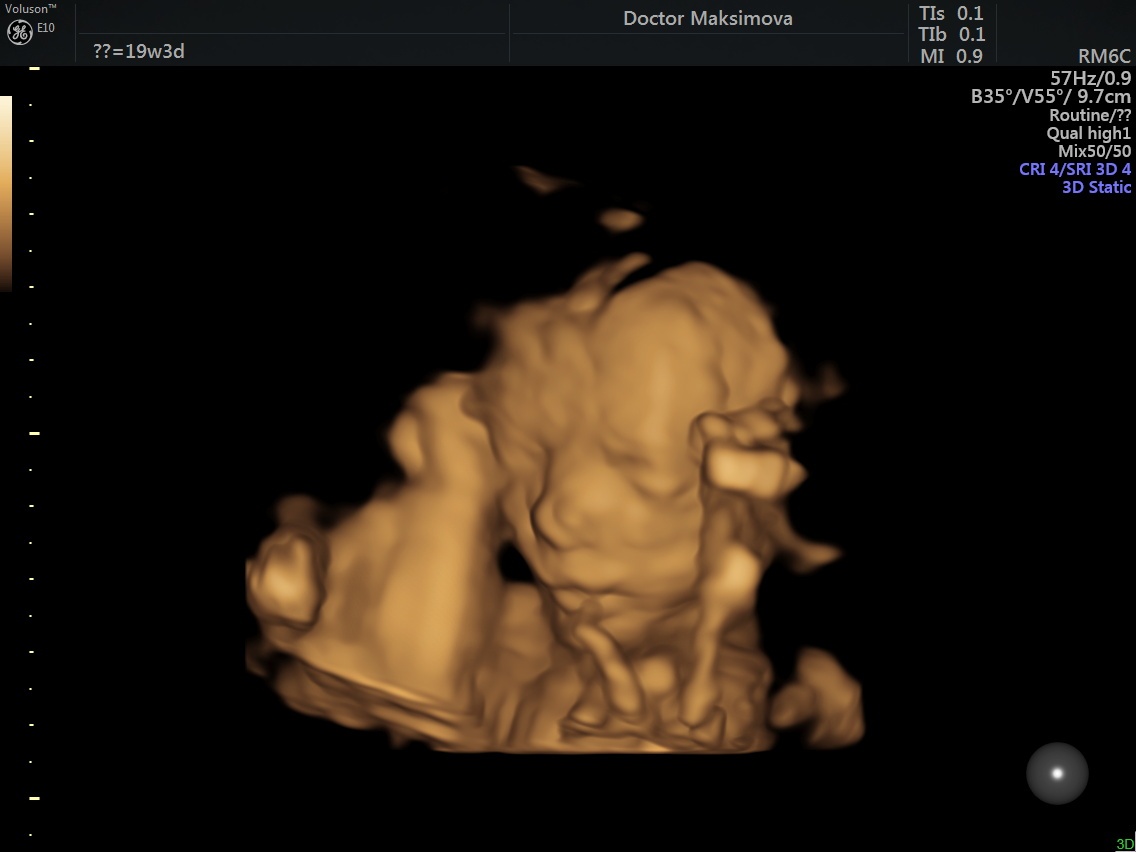Click the GE logo icon

[20, 33]
